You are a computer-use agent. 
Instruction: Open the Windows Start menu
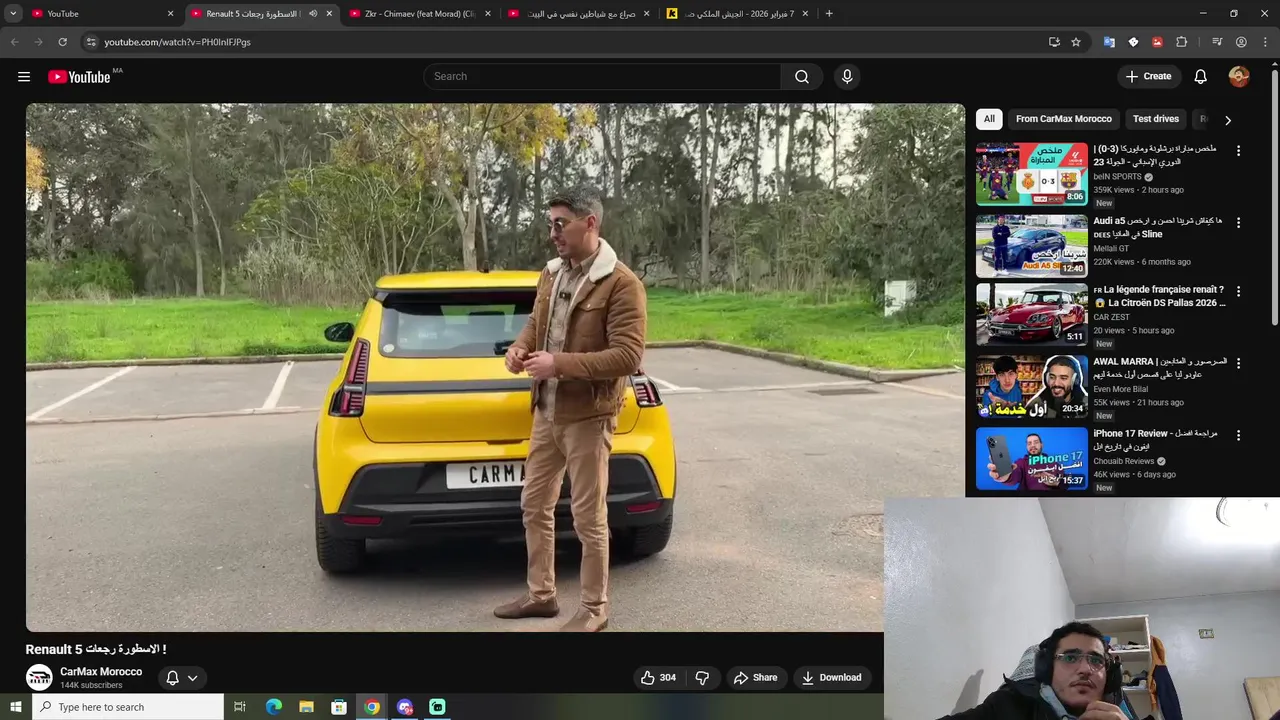tap(15, 707)
